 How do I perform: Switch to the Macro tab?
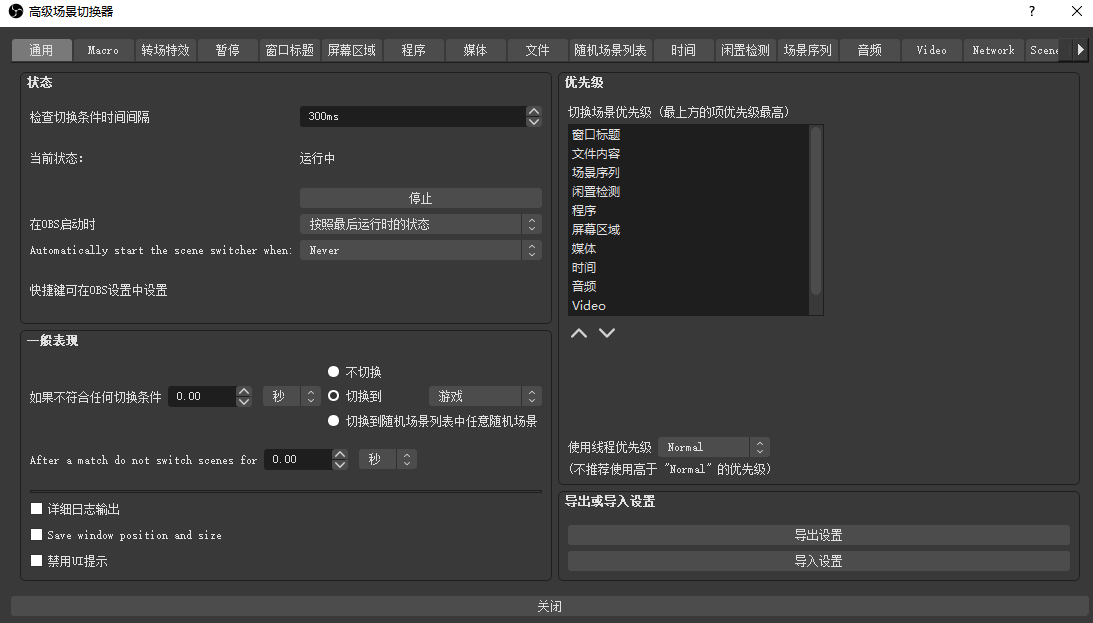[x=103, y=50]
